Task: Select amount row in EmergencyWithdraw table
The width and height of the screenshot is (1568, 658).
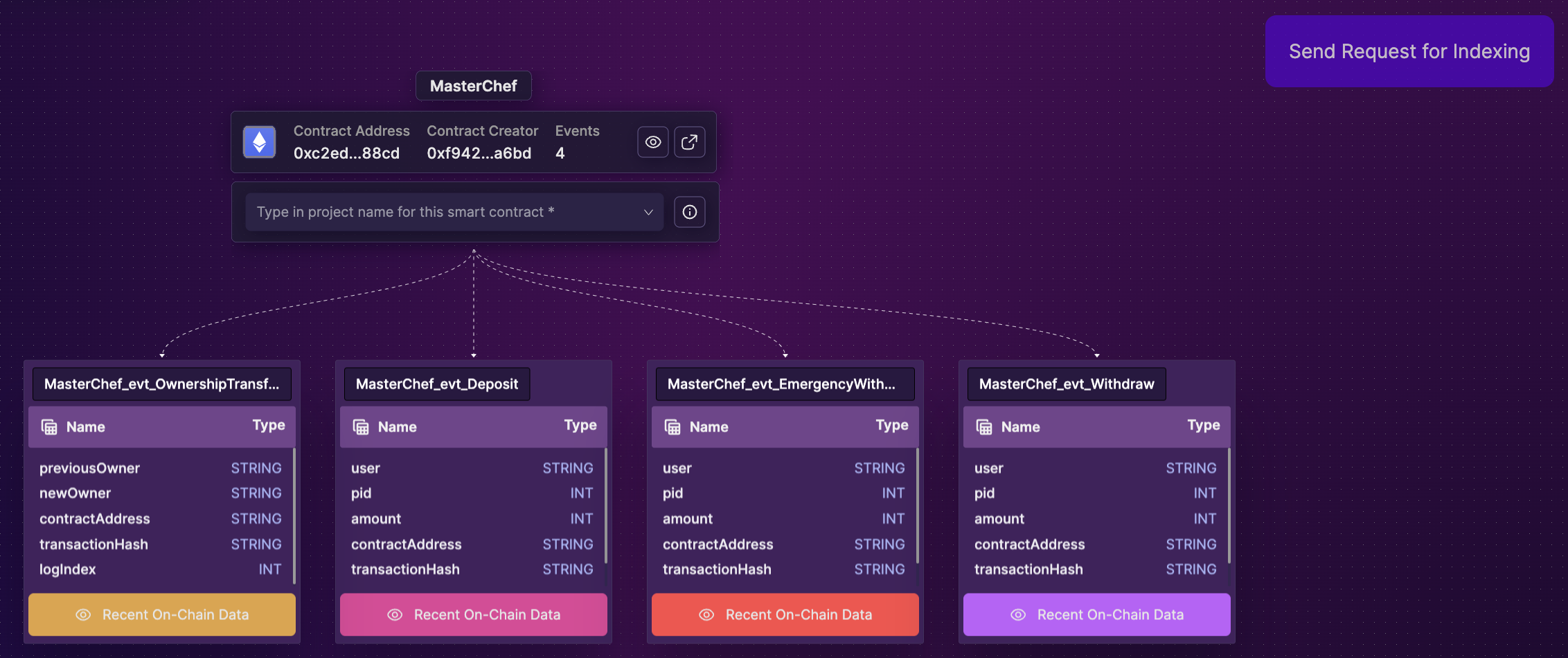Action: coord(784,519)
